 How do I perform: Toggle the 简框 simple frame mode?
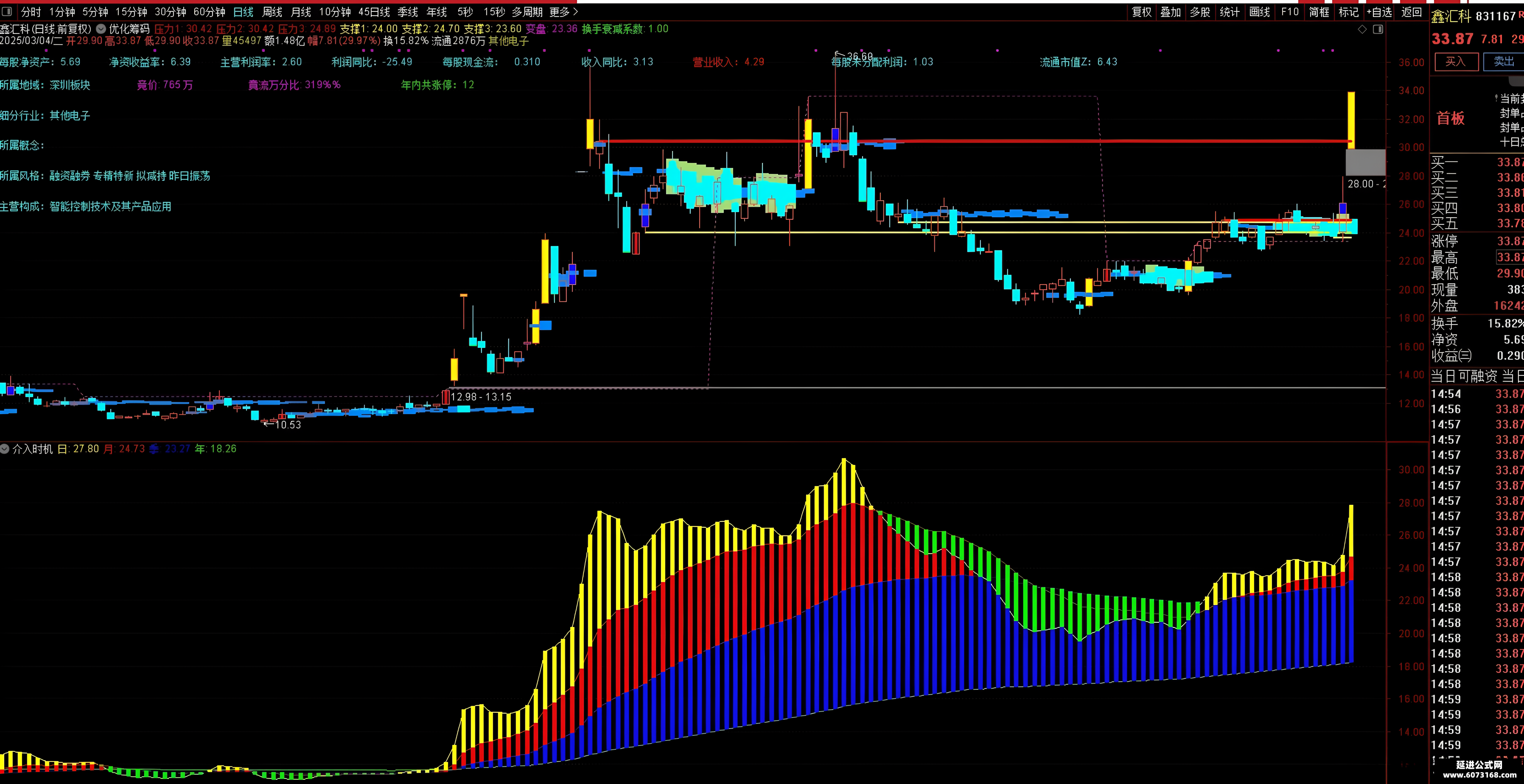click(x=1319, y=12)
